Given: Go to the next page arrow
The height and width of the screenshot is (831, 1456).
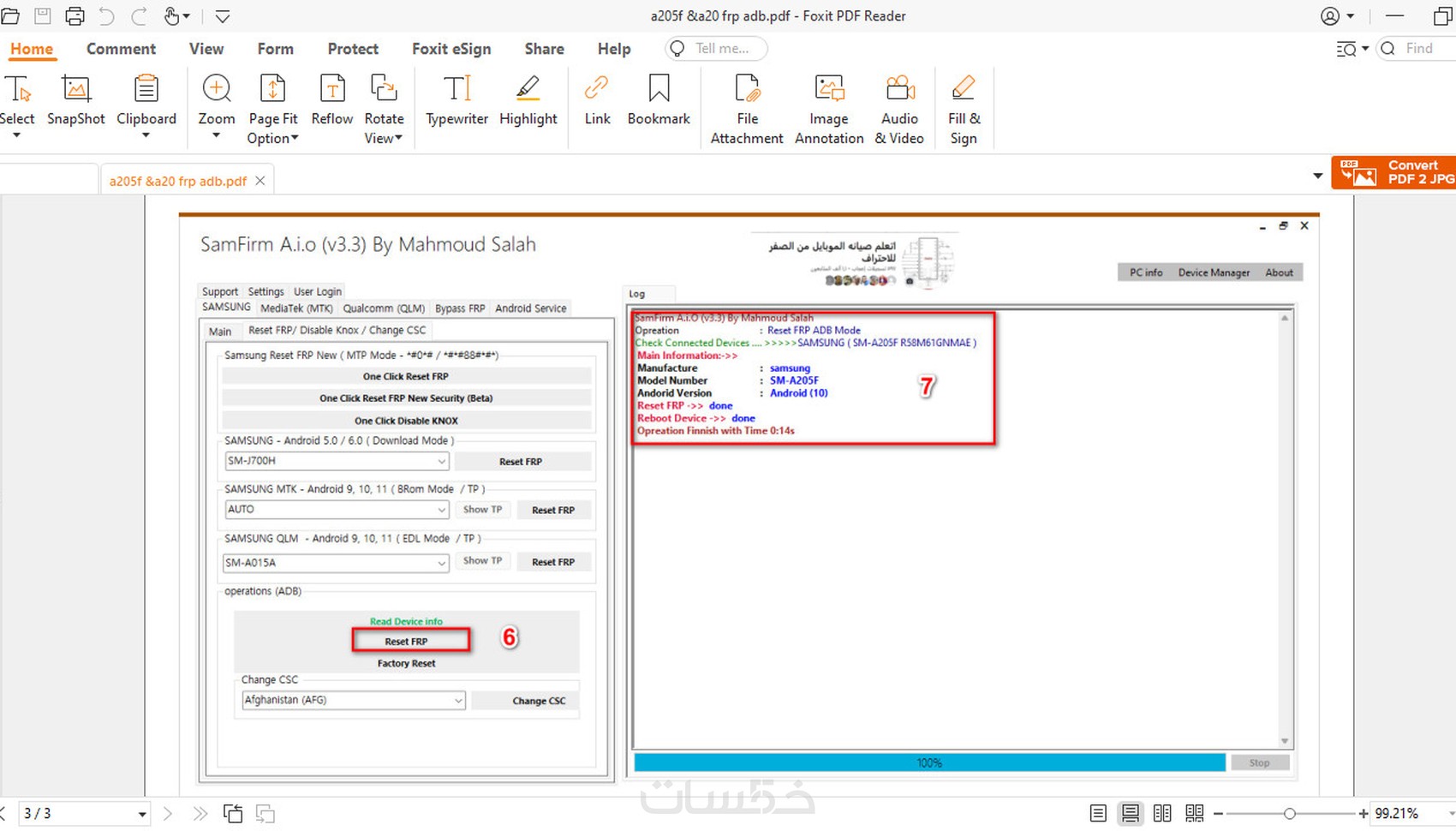Looking at the screenshot, I should 168,814.
